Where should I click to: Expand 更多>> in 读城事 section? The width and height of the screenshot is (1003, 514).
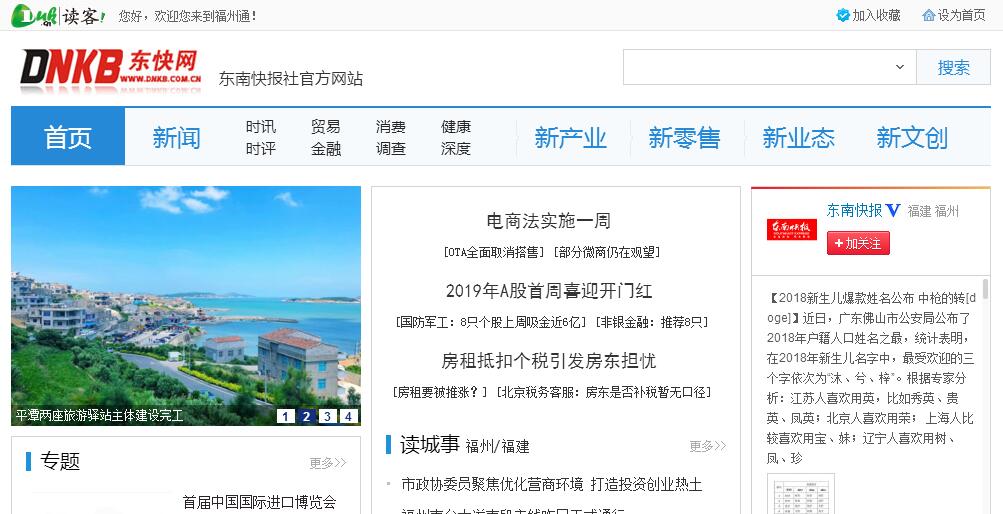[x=707, y=446]
